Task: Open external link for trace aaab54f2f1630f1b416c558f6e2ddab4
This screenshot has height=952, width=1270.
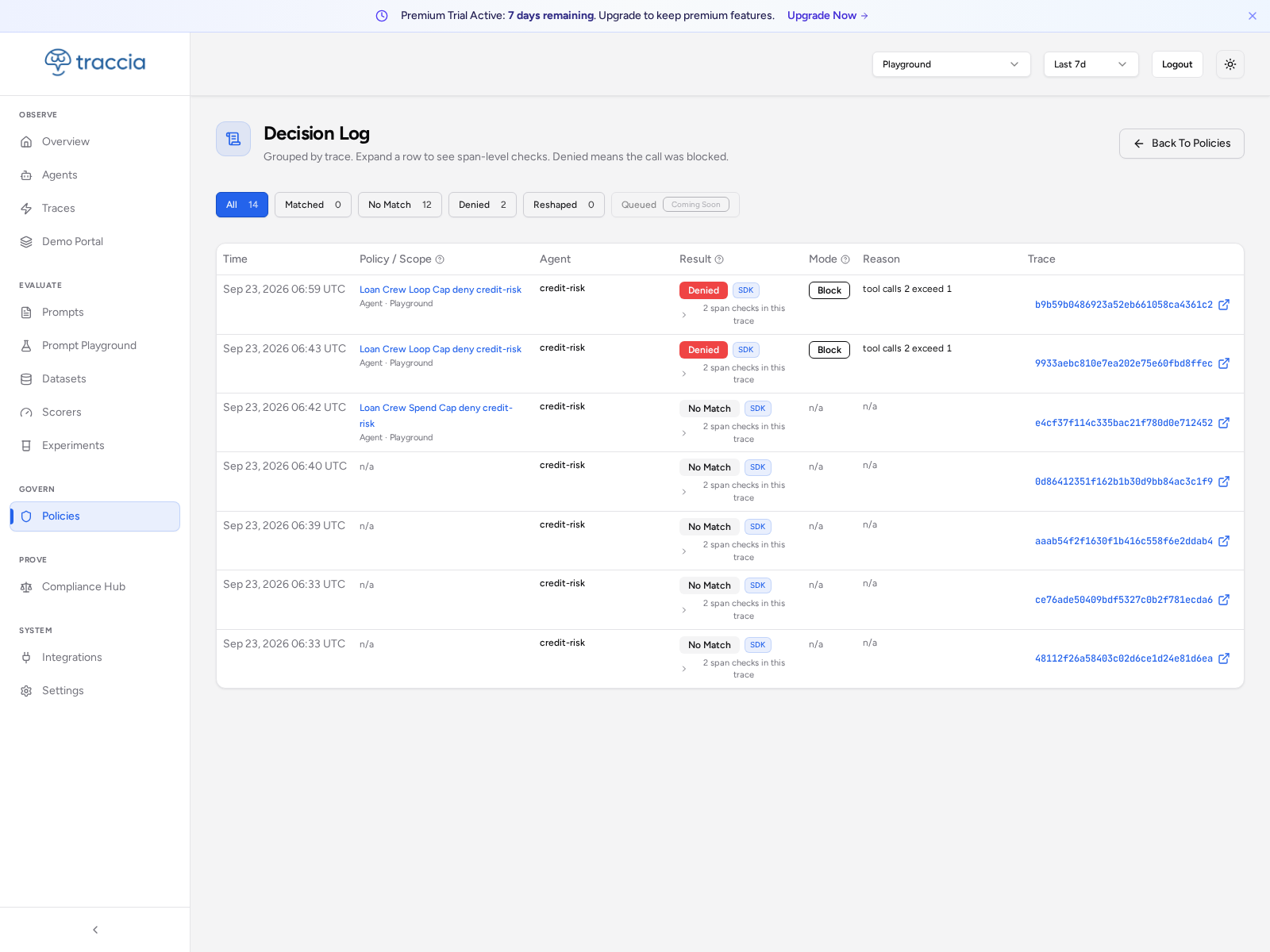Action: [x=1224, y=541]
